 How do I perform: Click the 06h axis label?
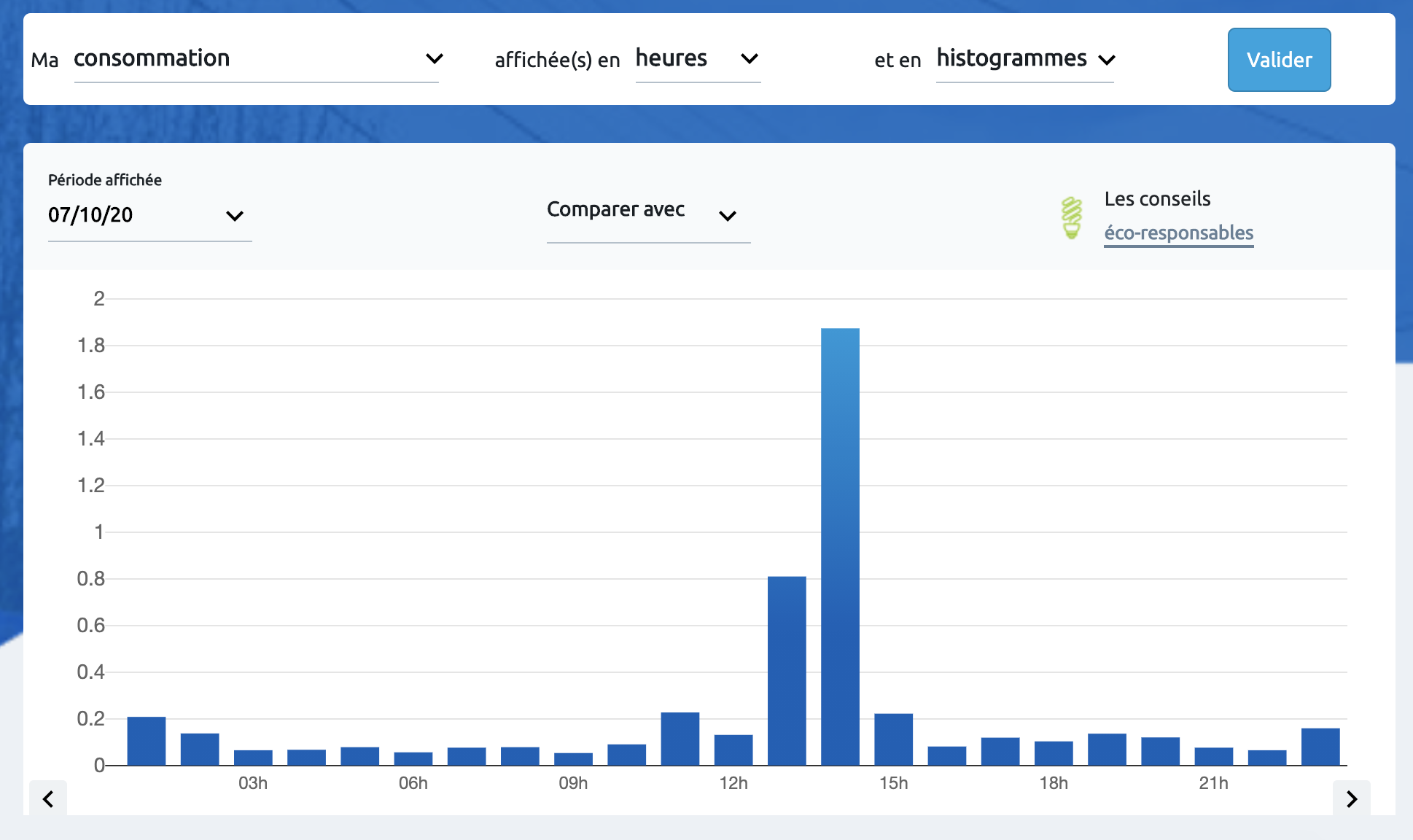[x=413, y=783]
